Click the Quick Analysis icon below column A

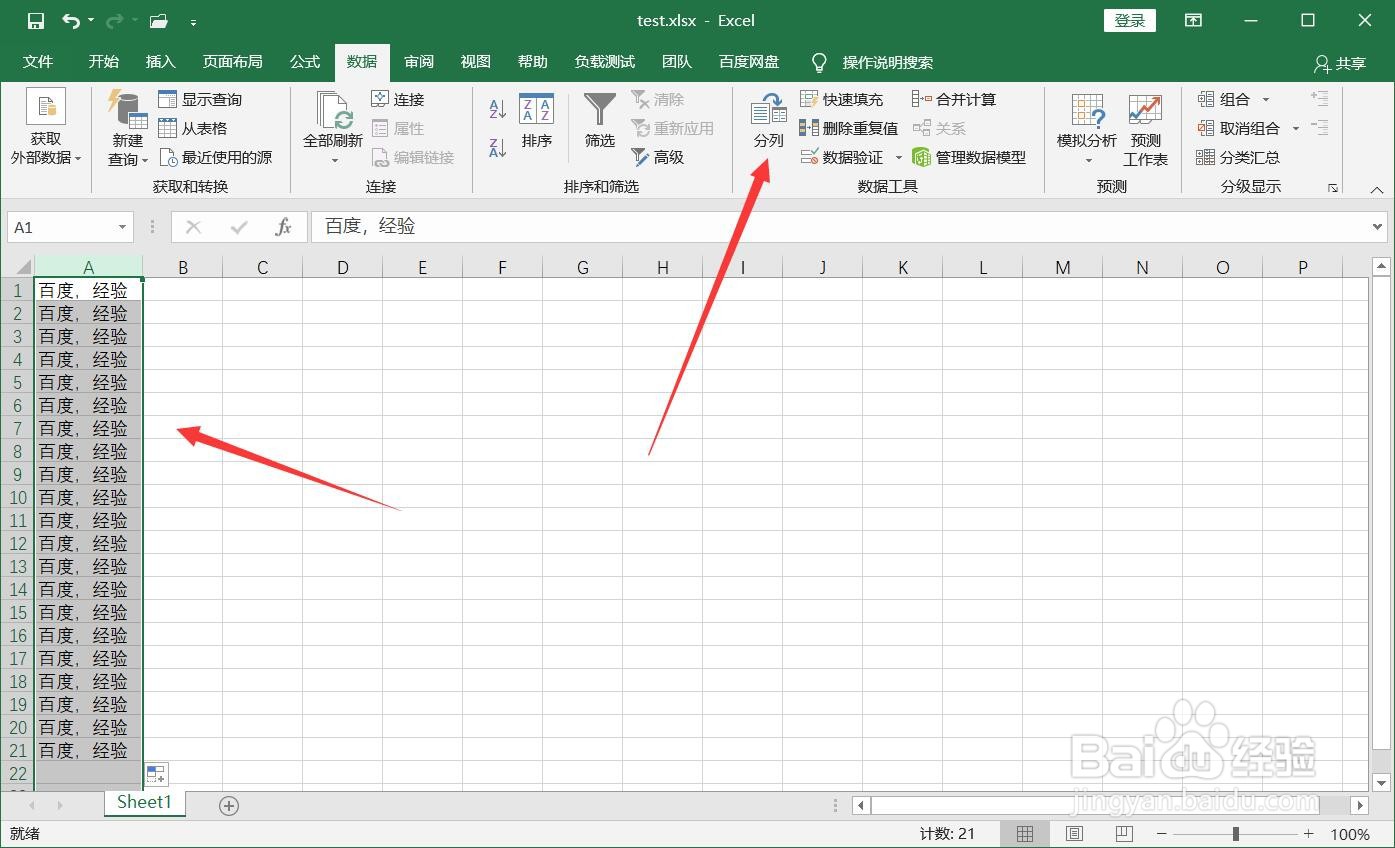[156, 774]
